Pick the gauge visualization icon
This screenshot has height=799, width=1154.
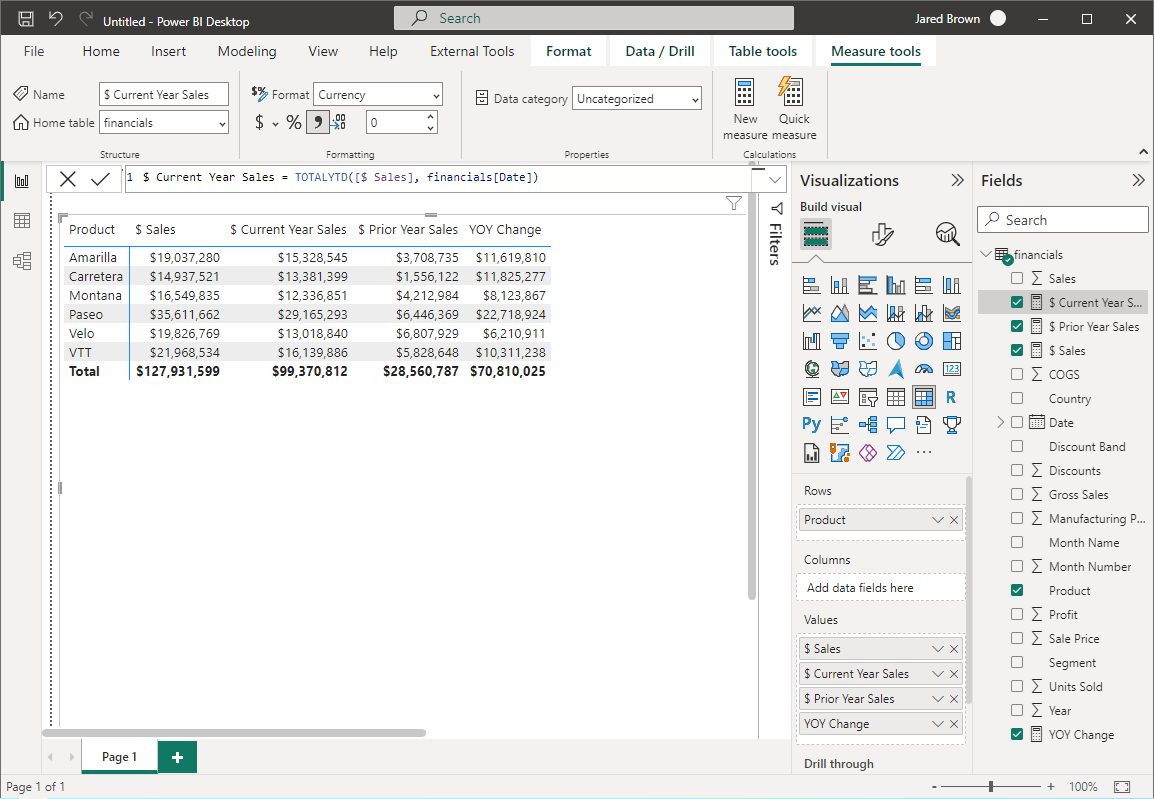(923, 368)
